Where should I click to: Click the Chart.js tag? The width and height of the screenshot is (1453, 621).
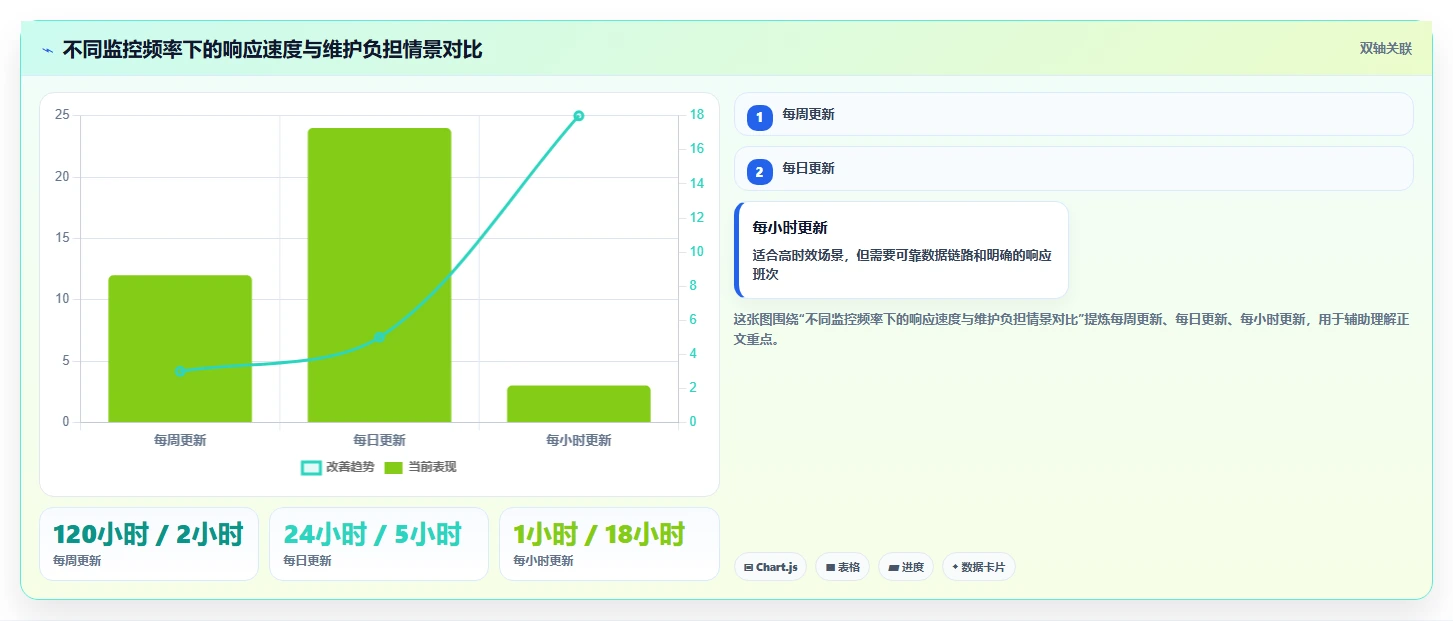[x=770, y=567]
